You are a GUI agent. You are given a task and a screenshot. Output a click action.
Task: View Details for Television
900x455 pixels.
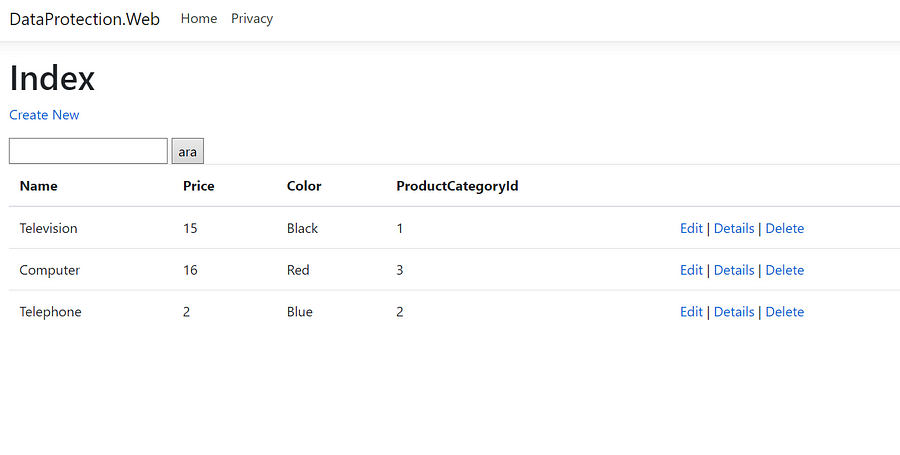[734, 228]
